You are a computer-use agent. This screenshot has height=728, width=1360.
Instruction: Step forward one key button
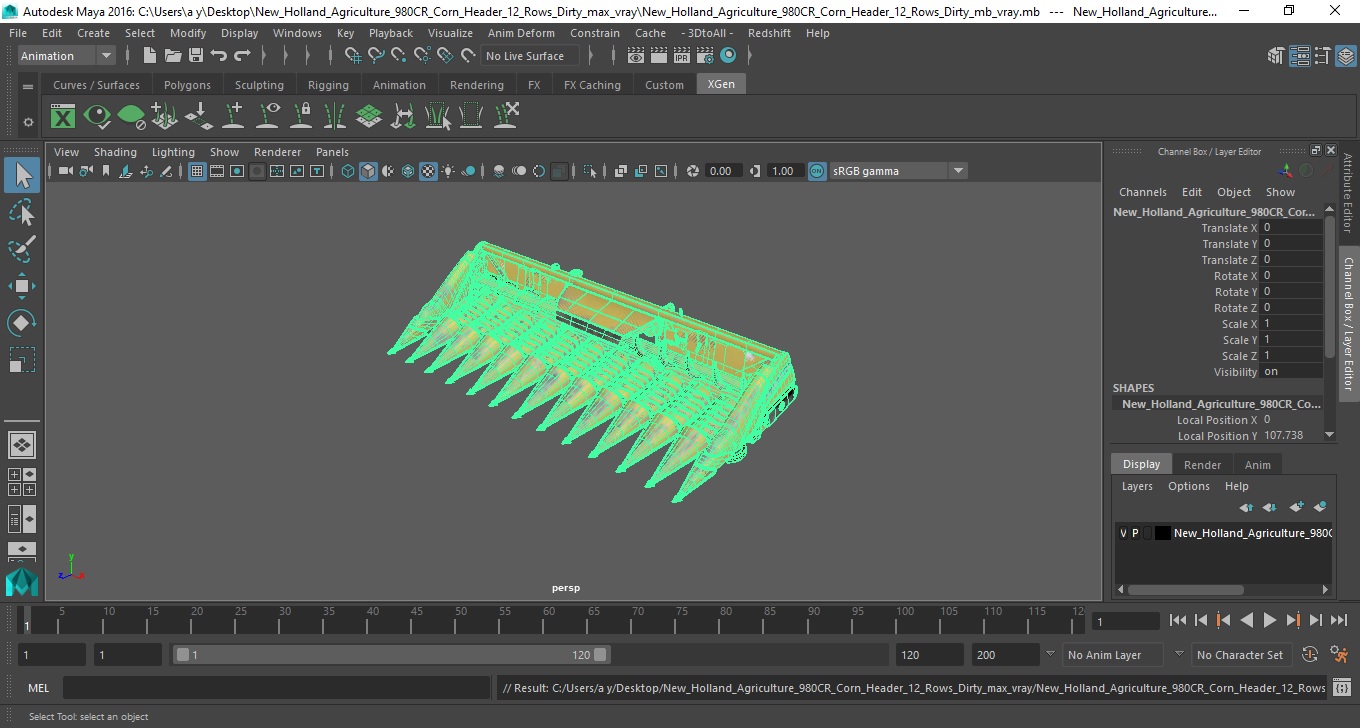[1292, 621]
